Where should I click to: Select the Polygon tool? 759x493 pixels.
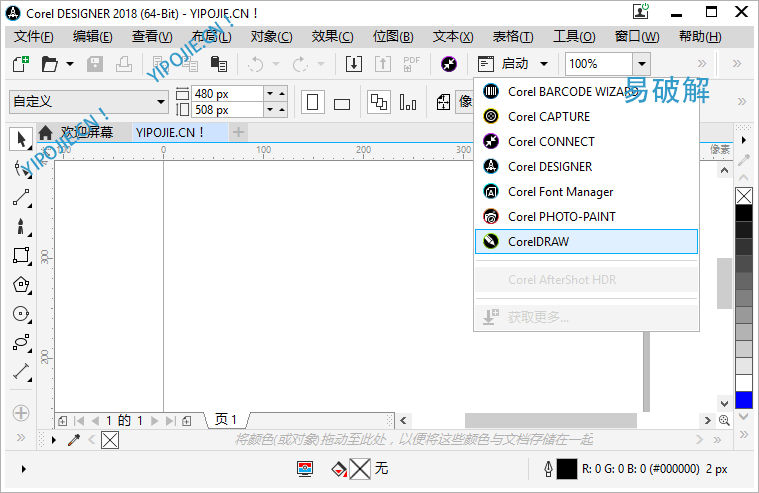pos(21,285)
